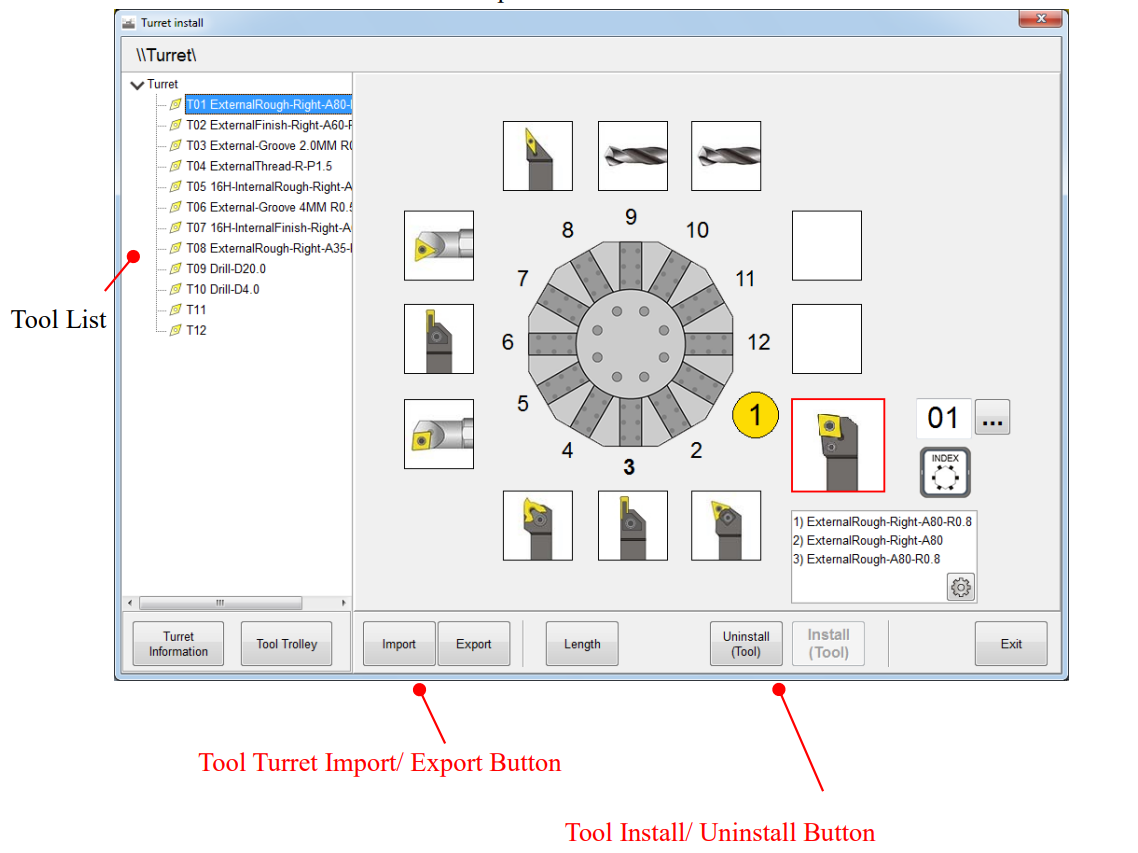Select the station 2 external finish tool thumbnail
The height and width of the screenshot is (853, 1138).
point(726,526)
